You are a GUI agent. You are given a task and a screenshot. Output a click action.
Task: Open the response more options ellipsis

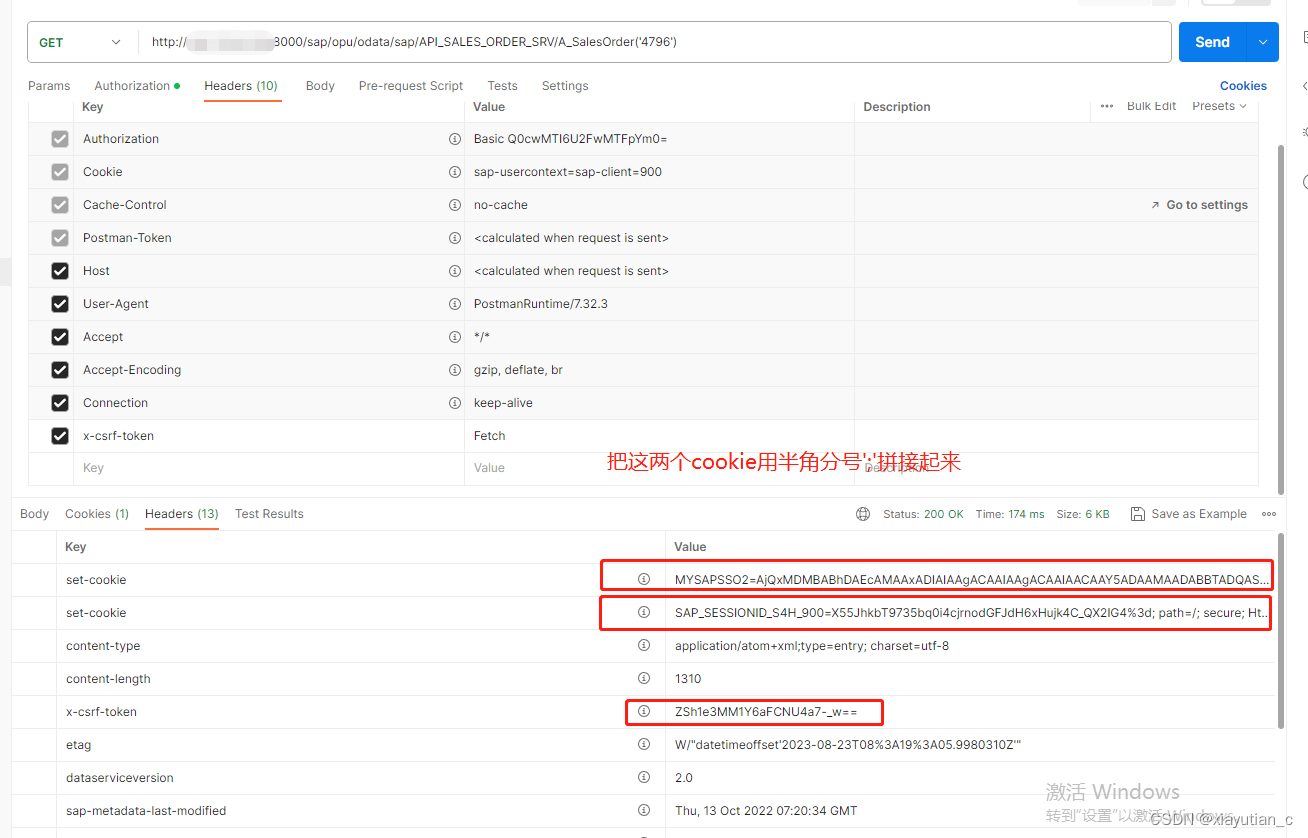[1269, 514]
